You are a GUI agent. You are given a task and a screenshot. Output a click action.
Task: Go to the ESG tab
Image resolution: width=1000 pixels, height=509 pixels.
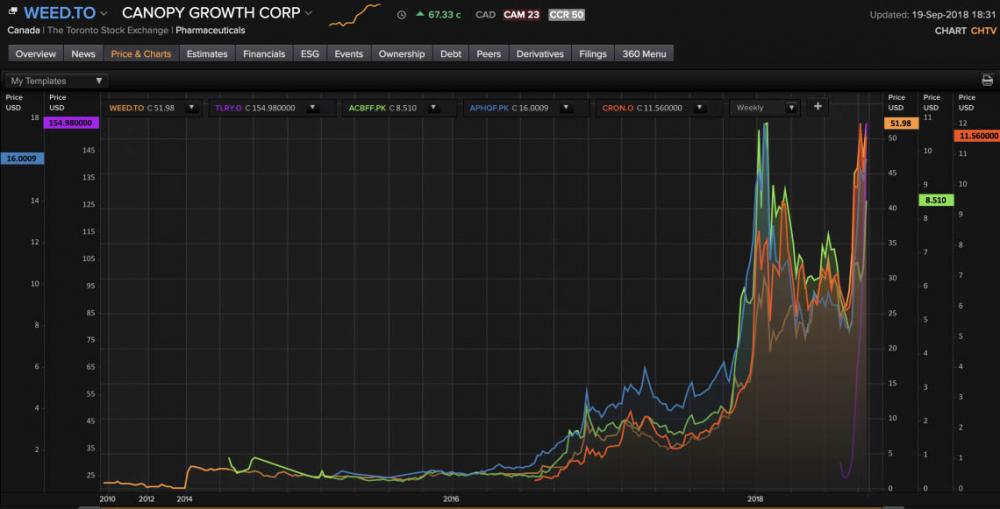(x=310, y=54)
